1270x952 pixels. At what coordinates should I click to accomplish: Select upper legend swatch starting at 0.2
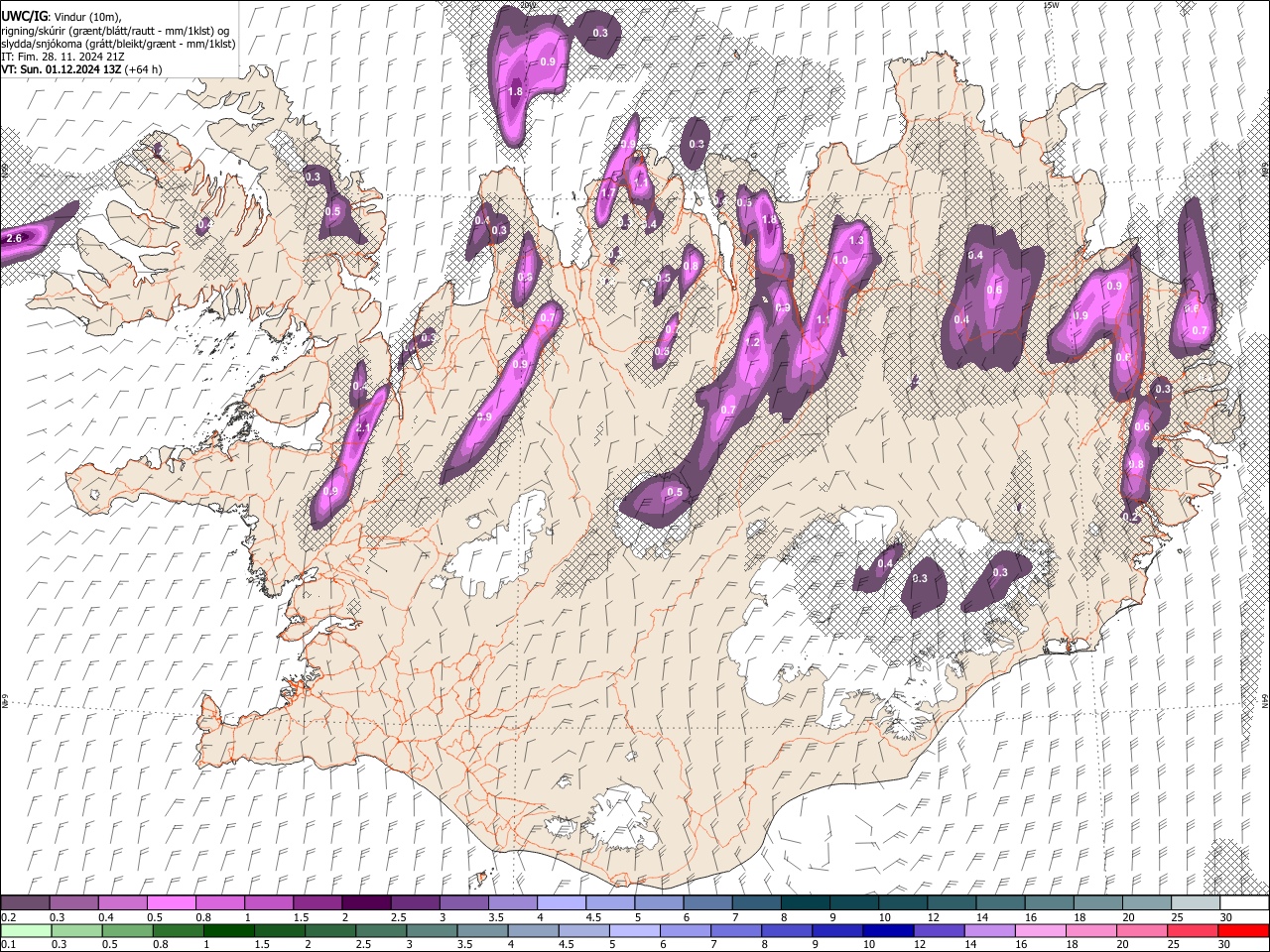(25, 903)
